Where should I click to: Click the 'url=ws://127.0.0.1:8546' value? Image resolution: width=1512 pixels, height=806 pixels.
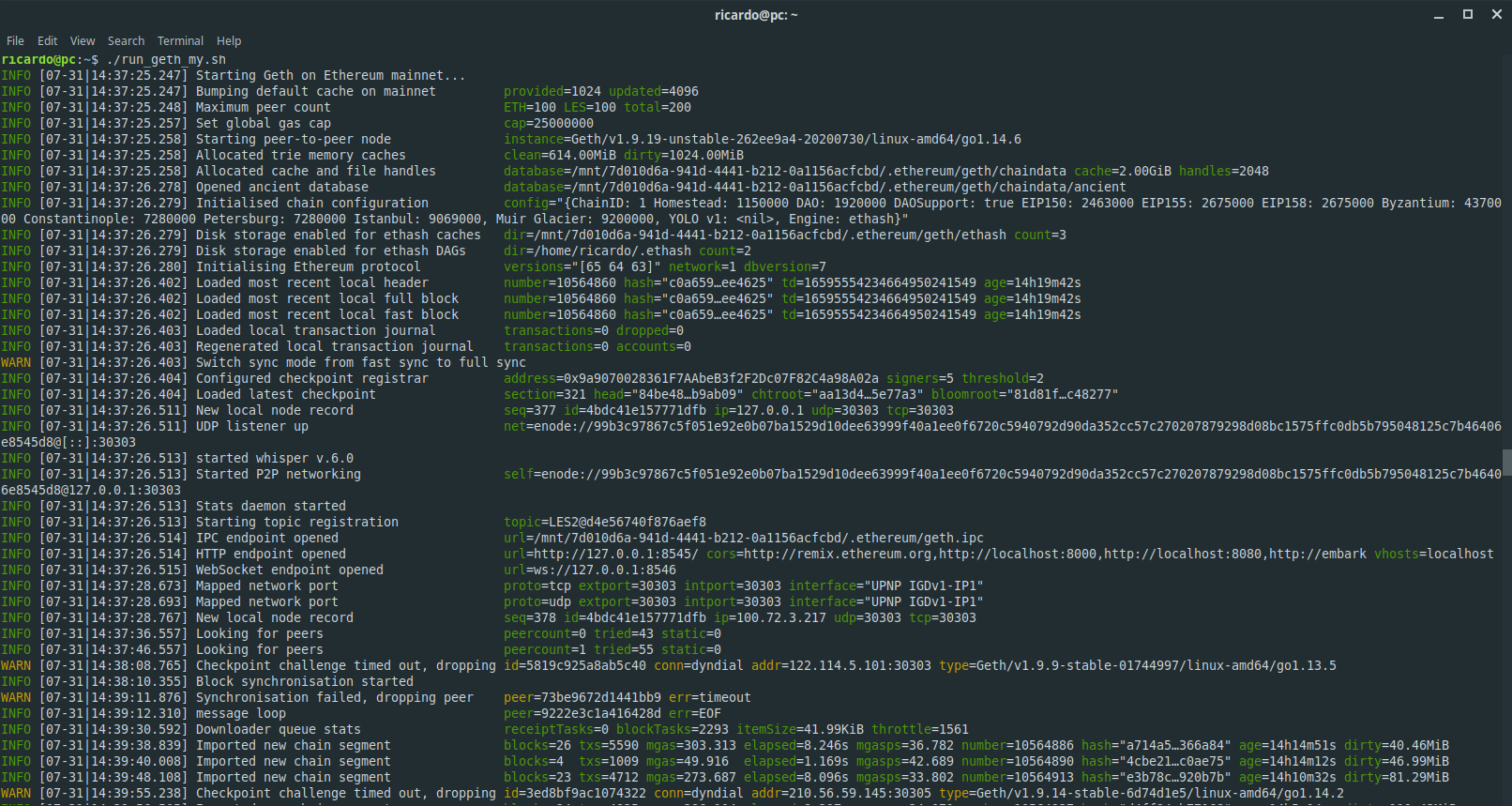tap(590, 570)
